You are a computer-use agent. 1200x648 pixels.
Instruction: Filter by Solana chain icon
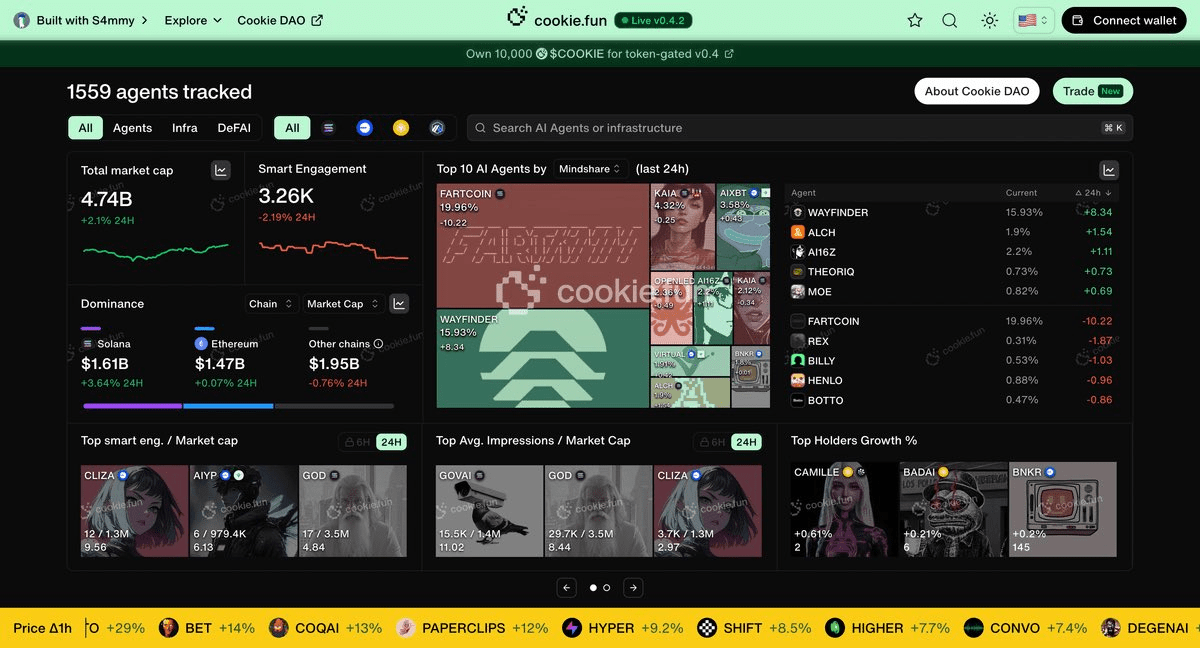(x=329, y=128)
